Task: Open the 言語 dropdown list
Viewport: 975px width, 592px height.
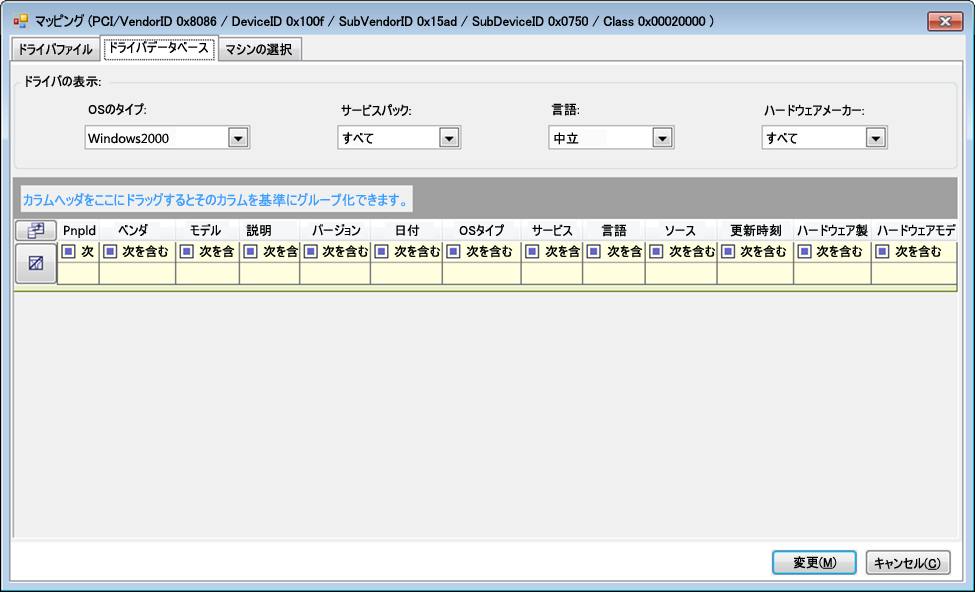Action: pos(661,139)
